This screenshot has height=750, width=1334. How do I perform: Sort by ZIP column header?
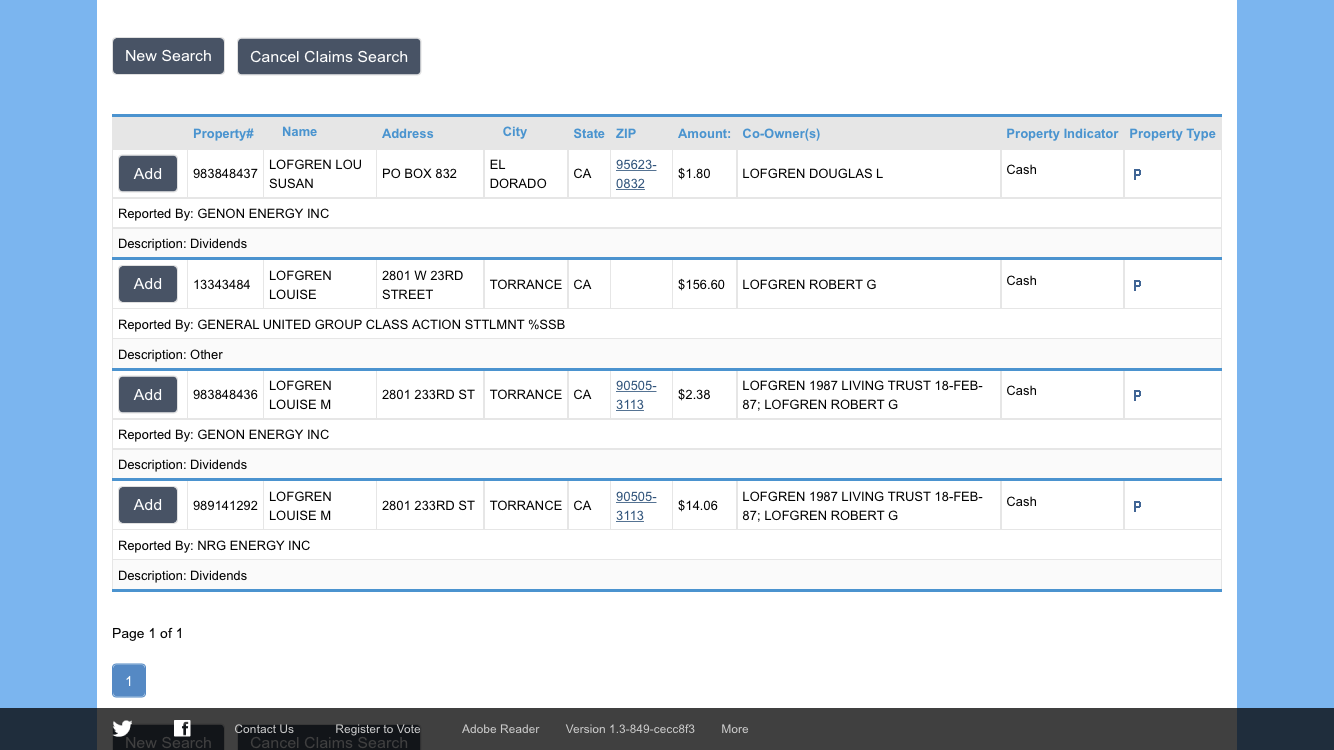coord(626,133)
